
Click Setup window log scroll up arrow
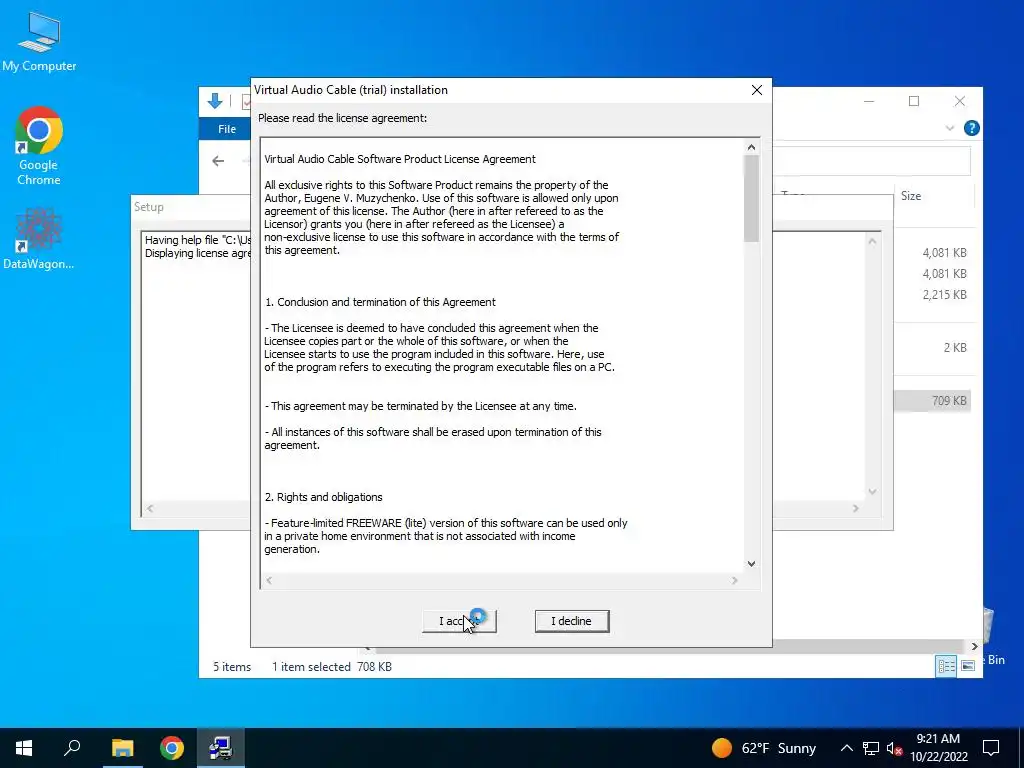point(872,242)
